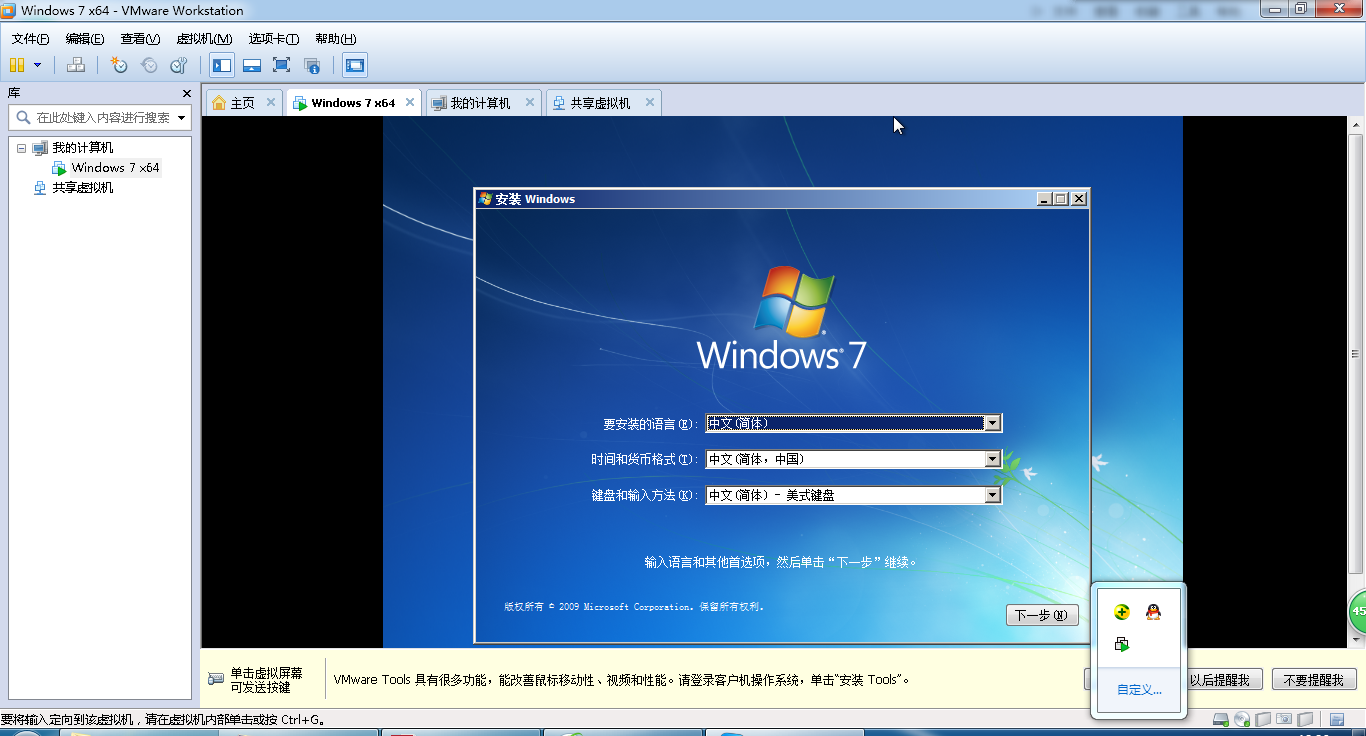Select Windows 7 x64 in library tree
This screenshot has height=736, width=1366.
click(115, 168)
